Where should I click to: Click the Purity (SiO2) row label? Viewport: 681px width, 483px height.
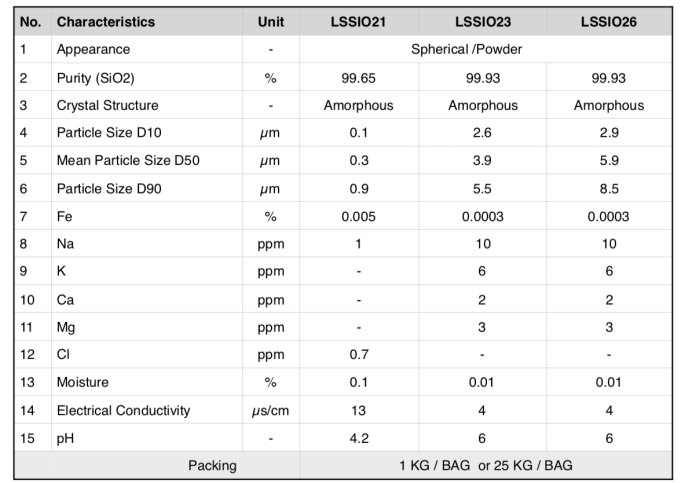coord(98,77)
